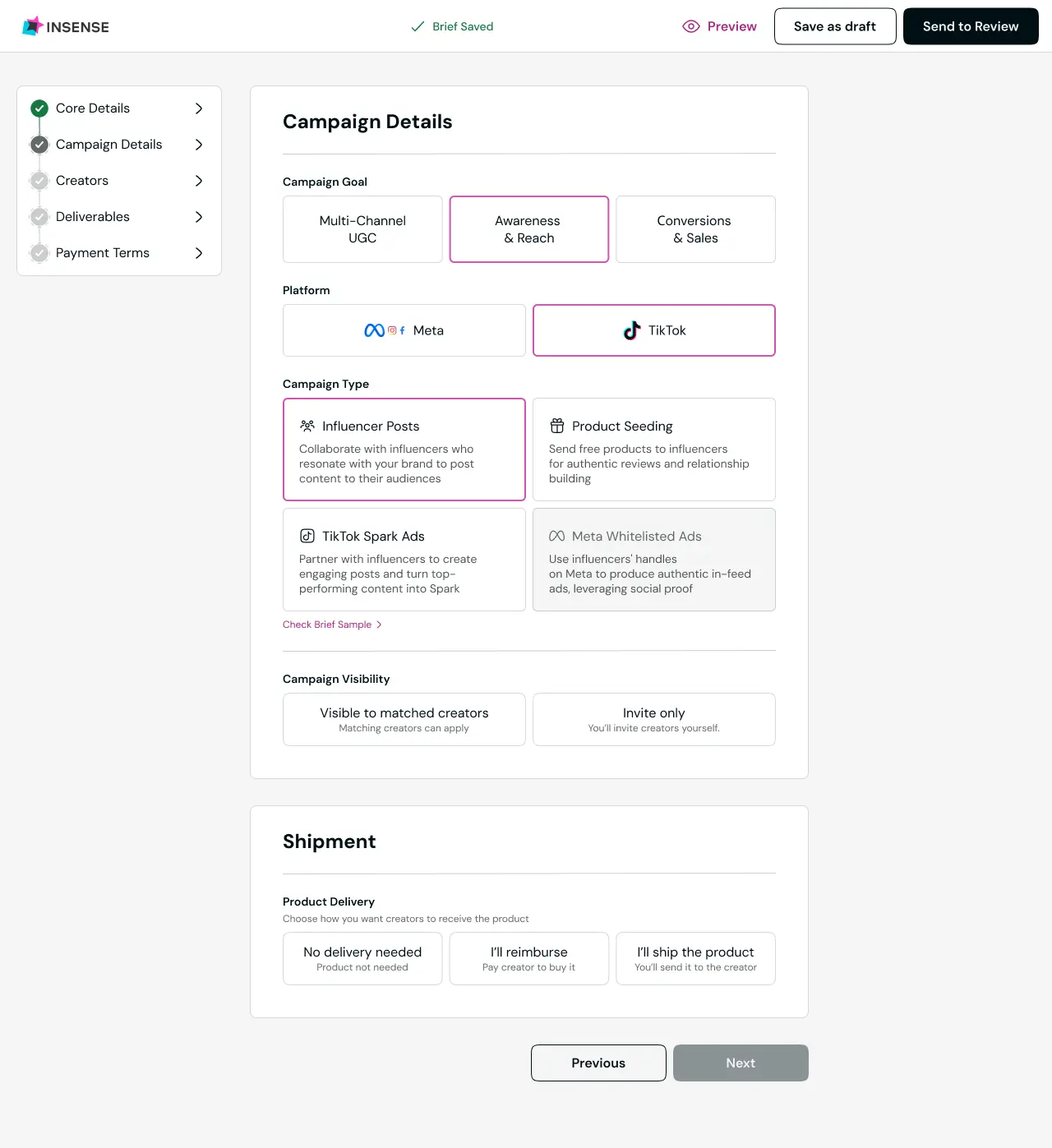Go to the Creators step
The image size is (1052, 1148).
(119, 181)
